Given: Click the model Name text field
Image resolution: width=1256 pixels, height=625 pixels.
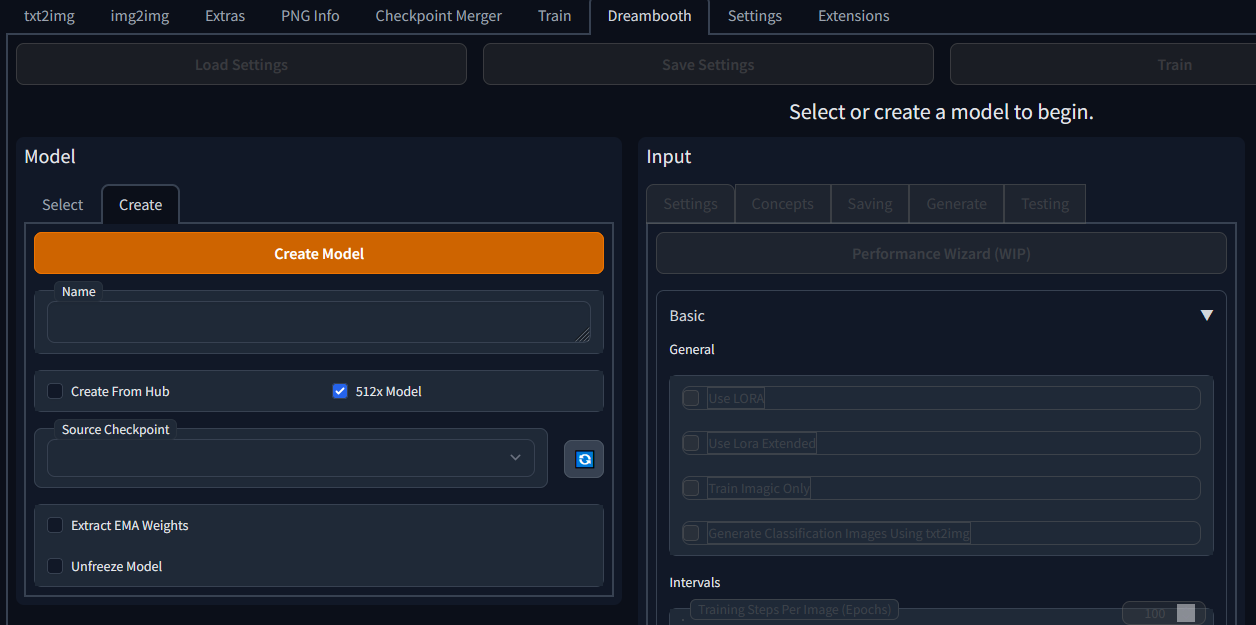Looking at the screenshot, I should (318, 322).
